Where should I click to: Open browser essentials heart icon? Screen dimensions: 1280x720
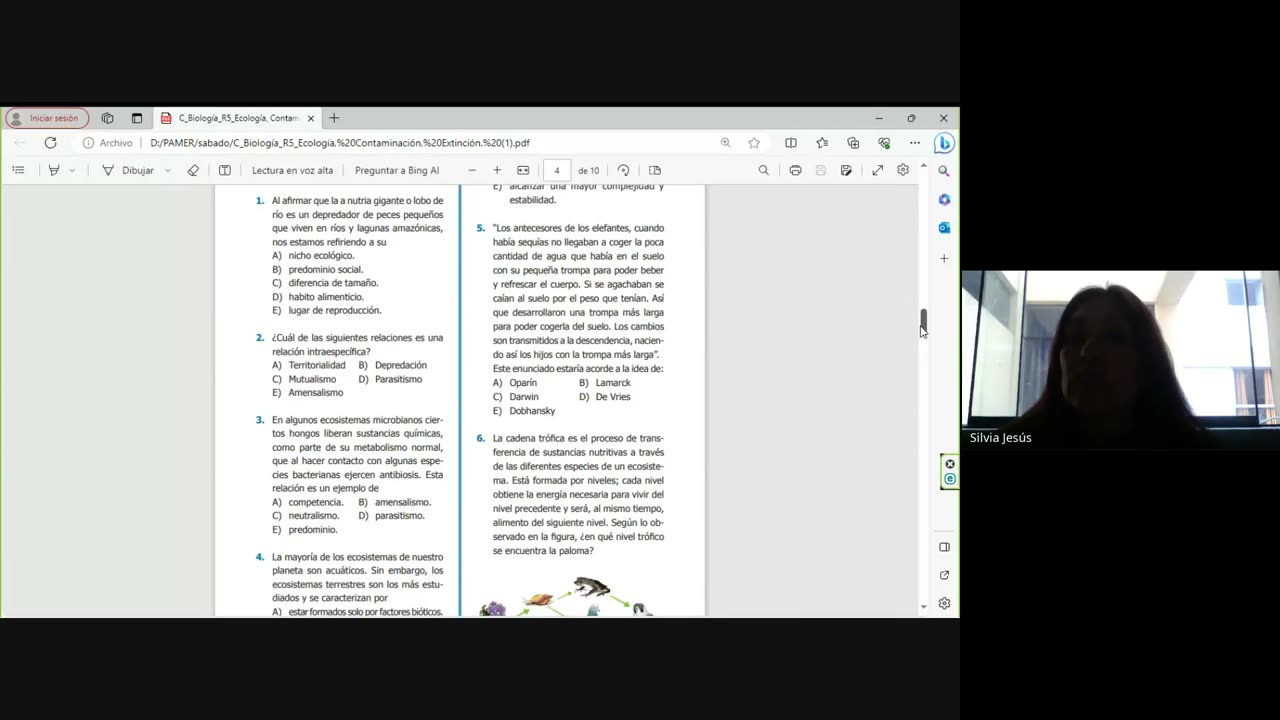tap(884, 143)
